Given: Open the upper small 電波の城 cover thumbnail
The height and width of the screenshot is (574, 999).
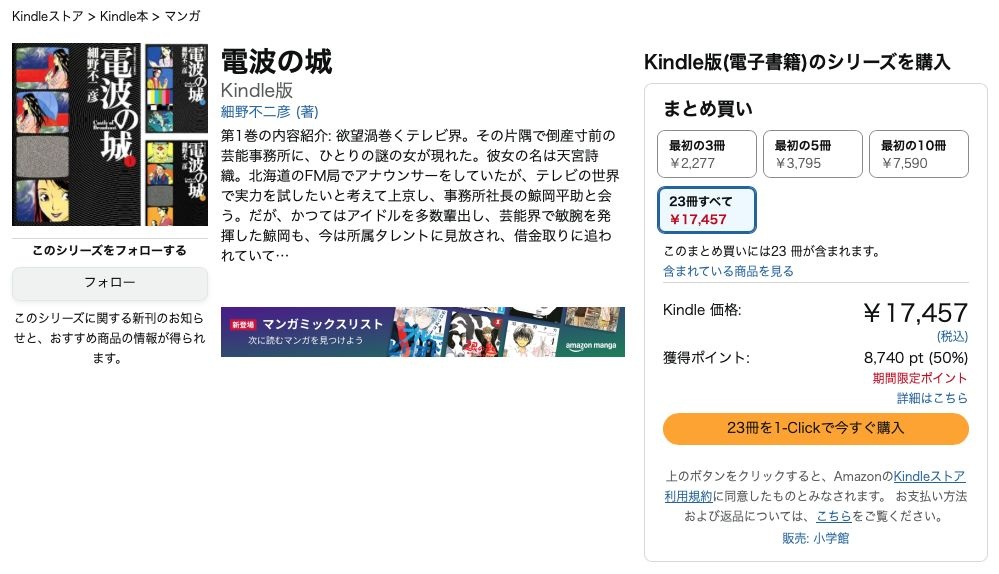Looking at the screenshot, I should pyautogui.click(x=176, y=88).
